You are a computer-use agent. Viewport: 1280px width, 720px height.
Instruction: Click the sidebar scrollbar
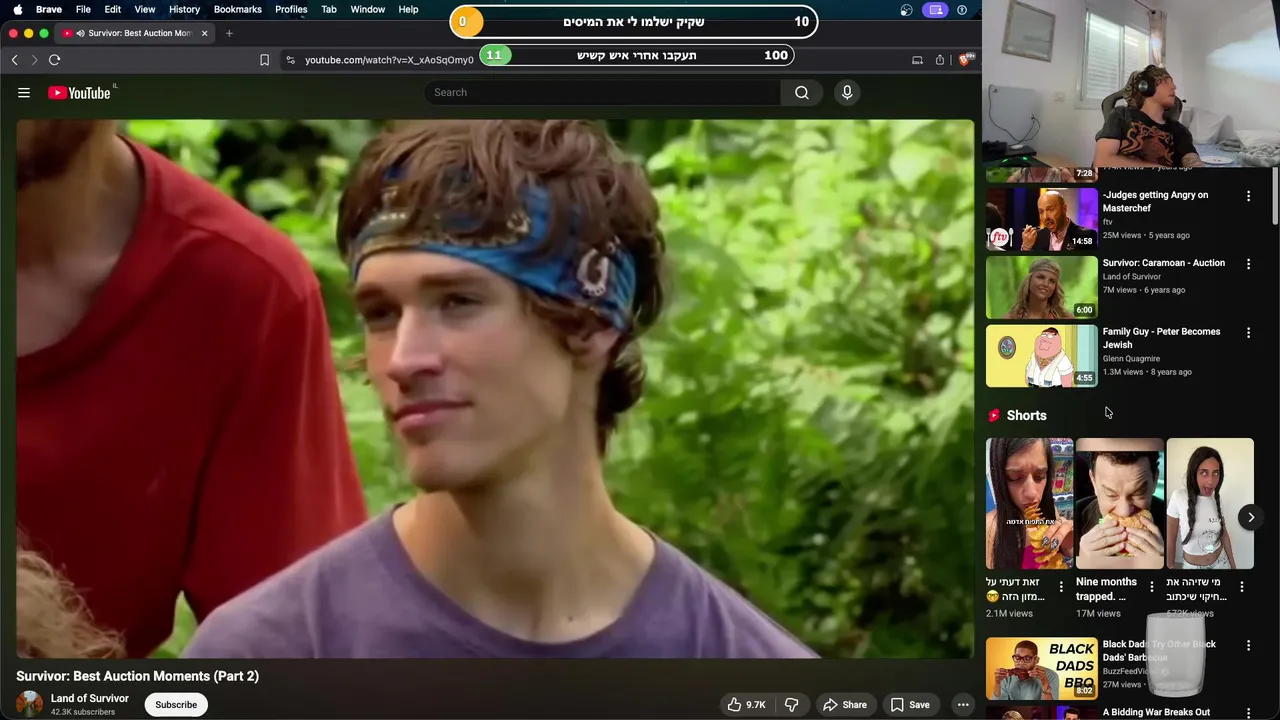pos(1275,195)
